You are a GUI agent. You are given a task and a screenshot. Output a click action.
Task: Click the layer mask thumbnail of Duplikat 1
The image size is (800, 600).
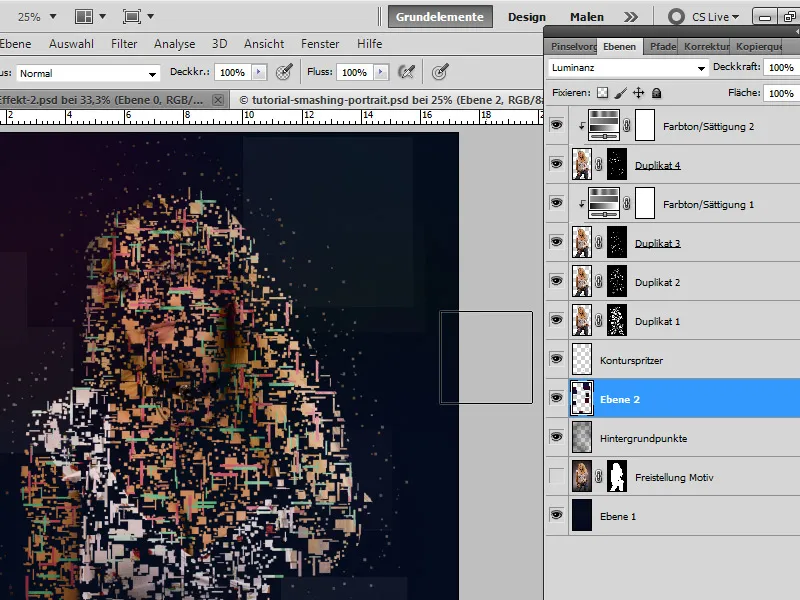617,321
